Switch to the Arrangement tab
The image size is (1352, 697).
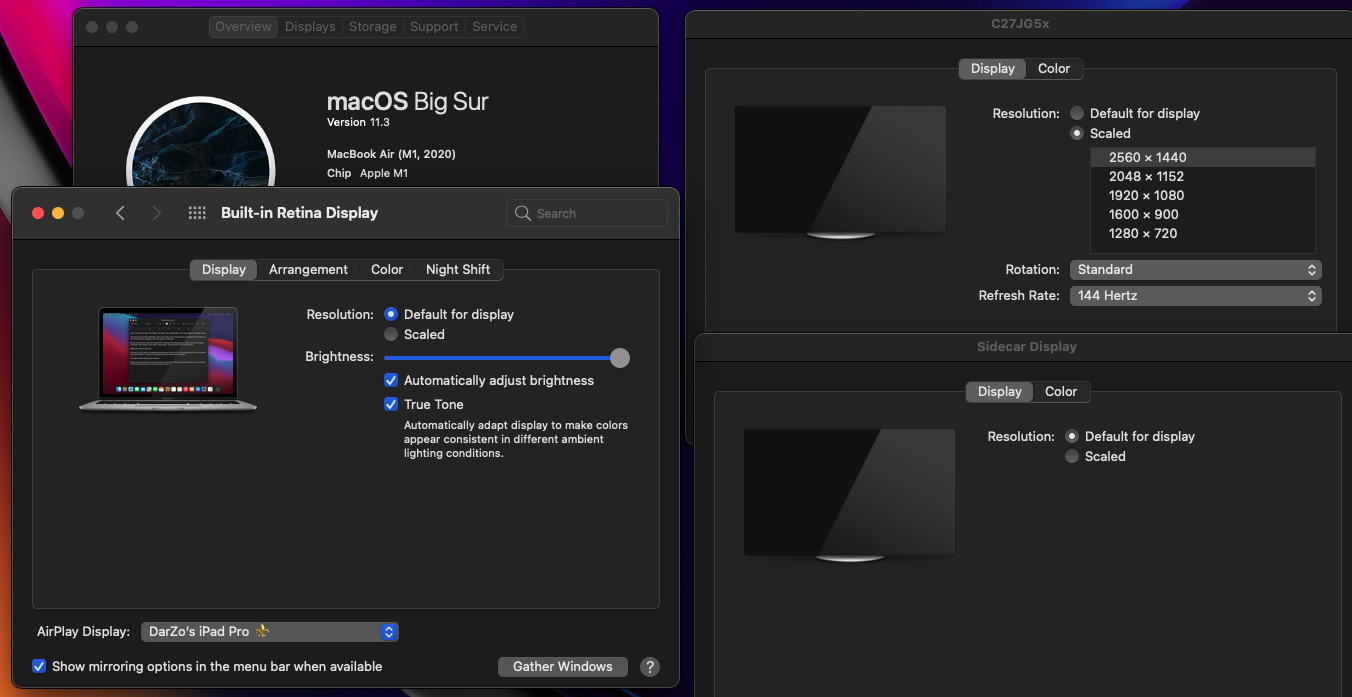[308, 270]
